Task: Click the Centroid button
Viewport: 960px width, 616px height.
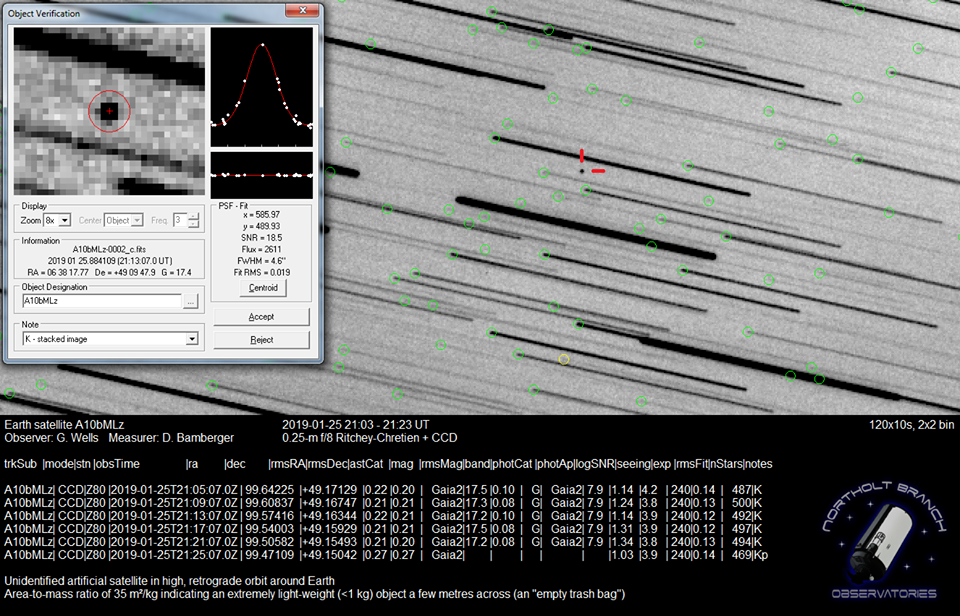Action: [x=262, y=288]
